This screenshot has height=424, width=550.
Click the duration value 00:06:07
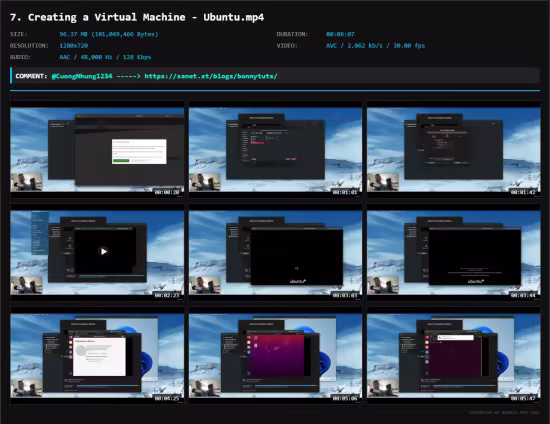tap(340, 34)
